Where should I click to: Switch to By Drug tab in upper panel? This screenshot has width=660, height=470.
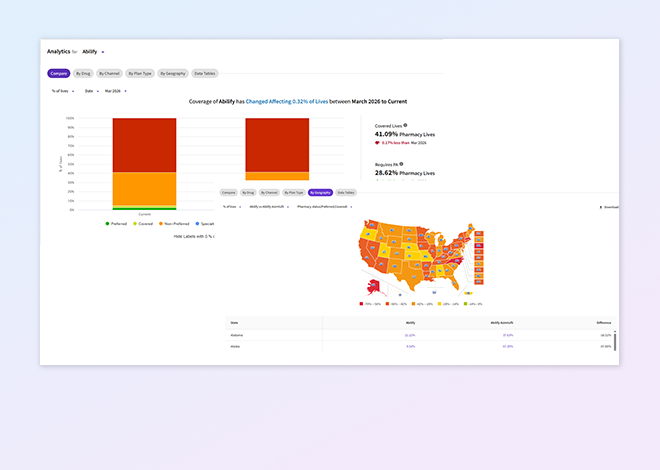[83, 73]
